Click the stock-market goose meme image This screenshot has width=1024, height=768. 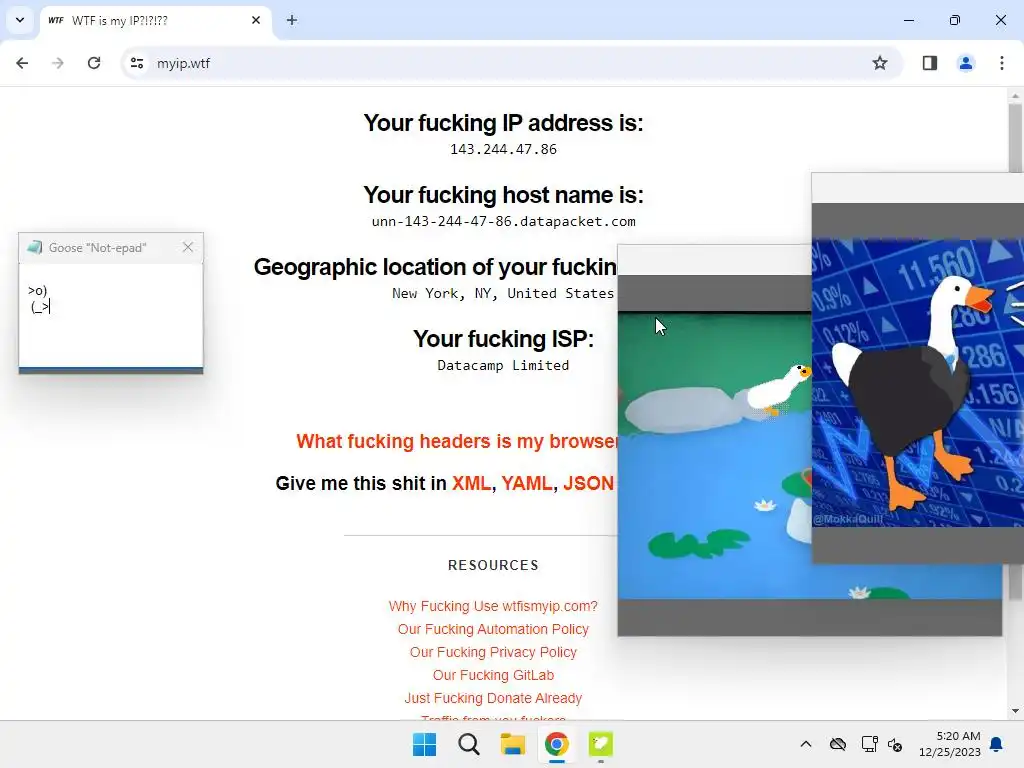pos(918,383)
